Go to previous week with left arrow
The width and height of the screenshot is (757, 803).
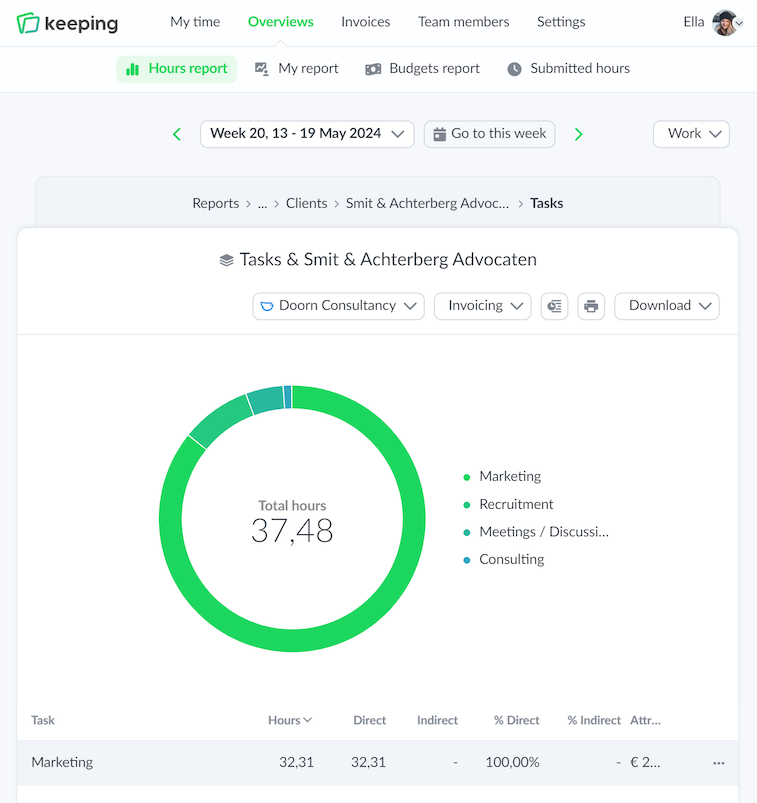tap(177, 134)
